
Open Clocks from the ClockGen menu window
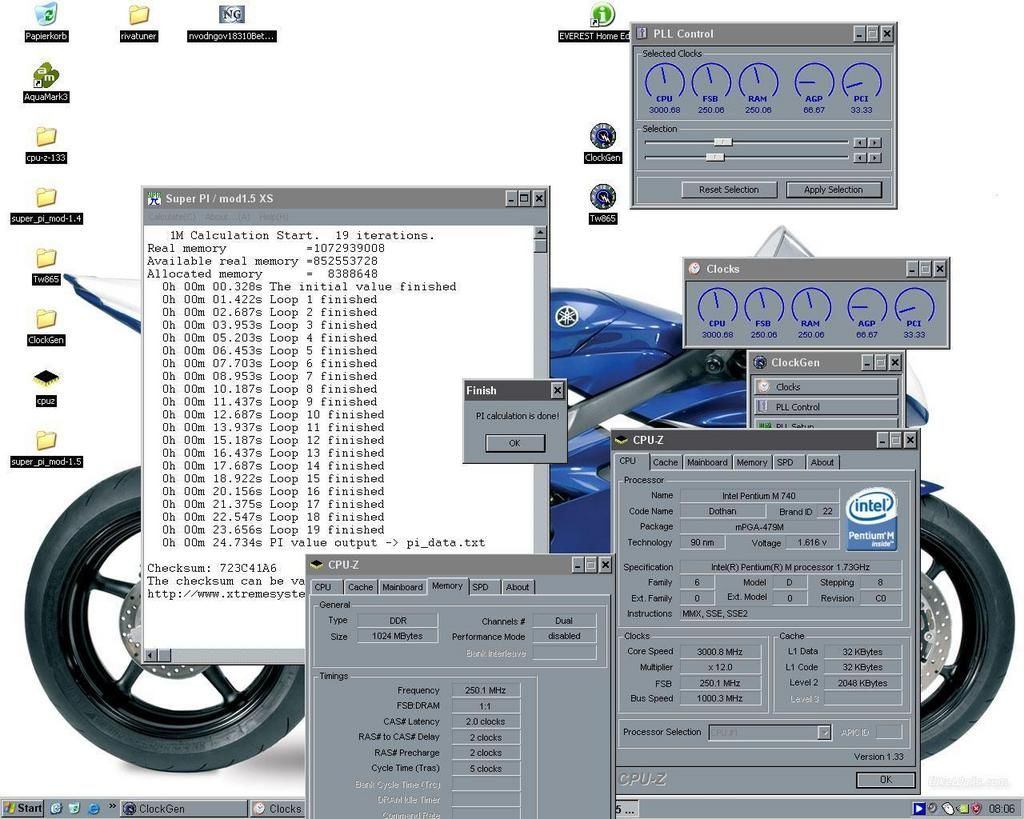[826, 387]
